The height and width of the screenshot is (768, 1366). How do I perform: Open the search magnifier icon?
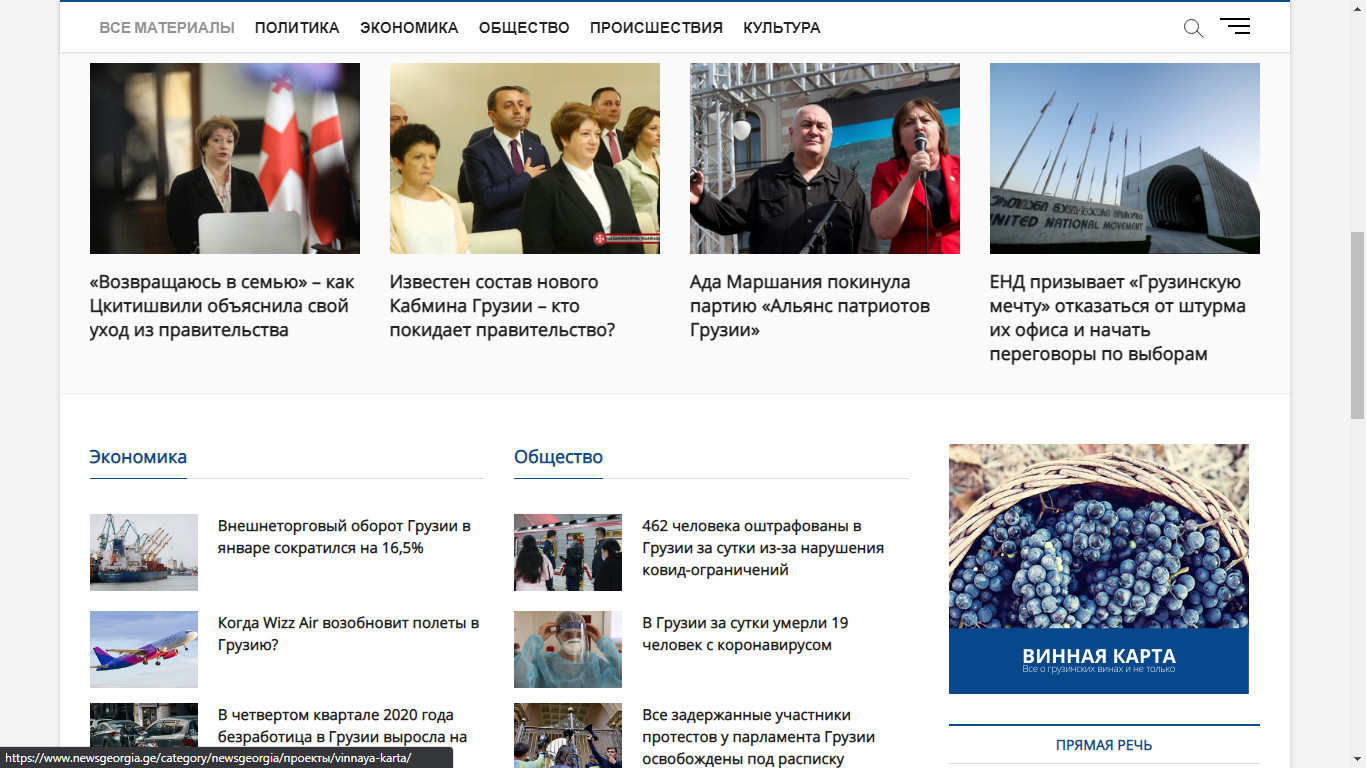point(1193,28)
